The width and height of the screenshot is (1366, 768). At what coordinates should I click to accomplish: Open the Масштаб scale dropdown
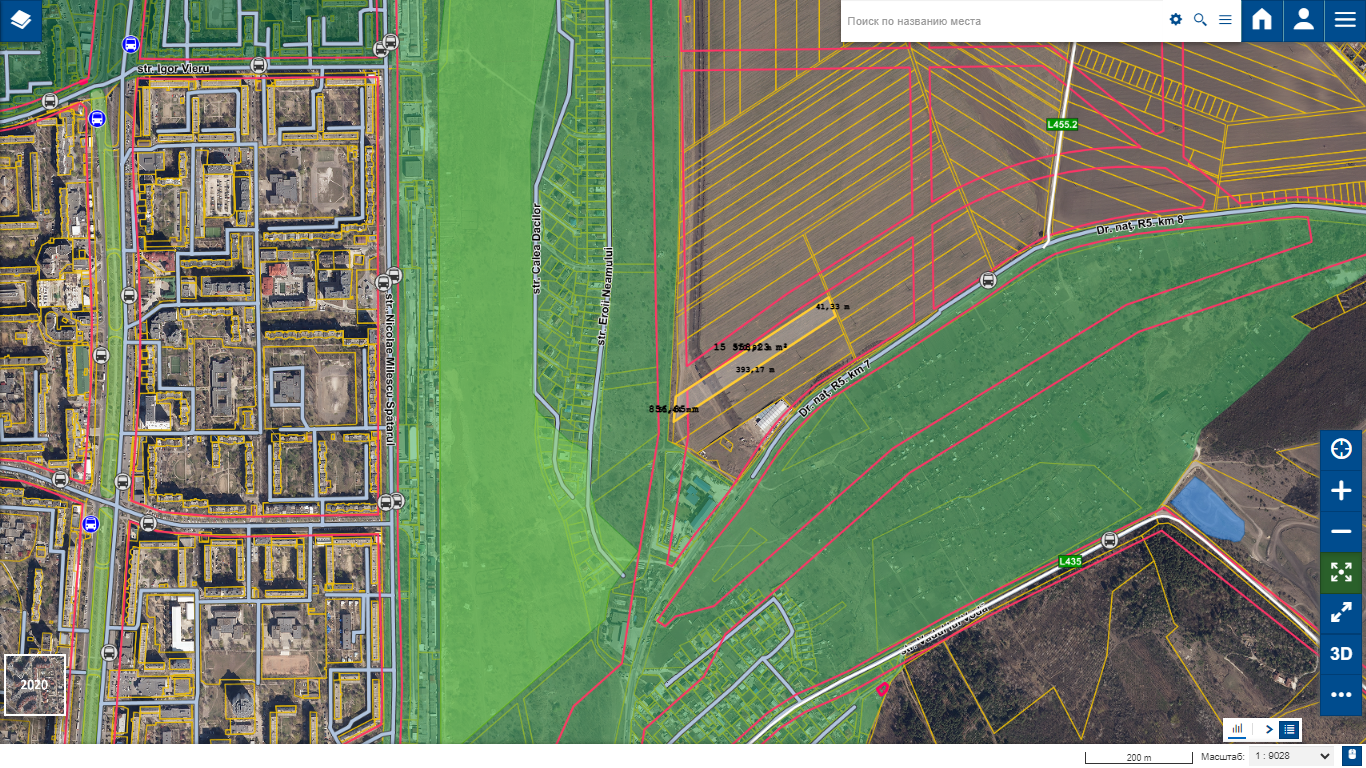1292,757
